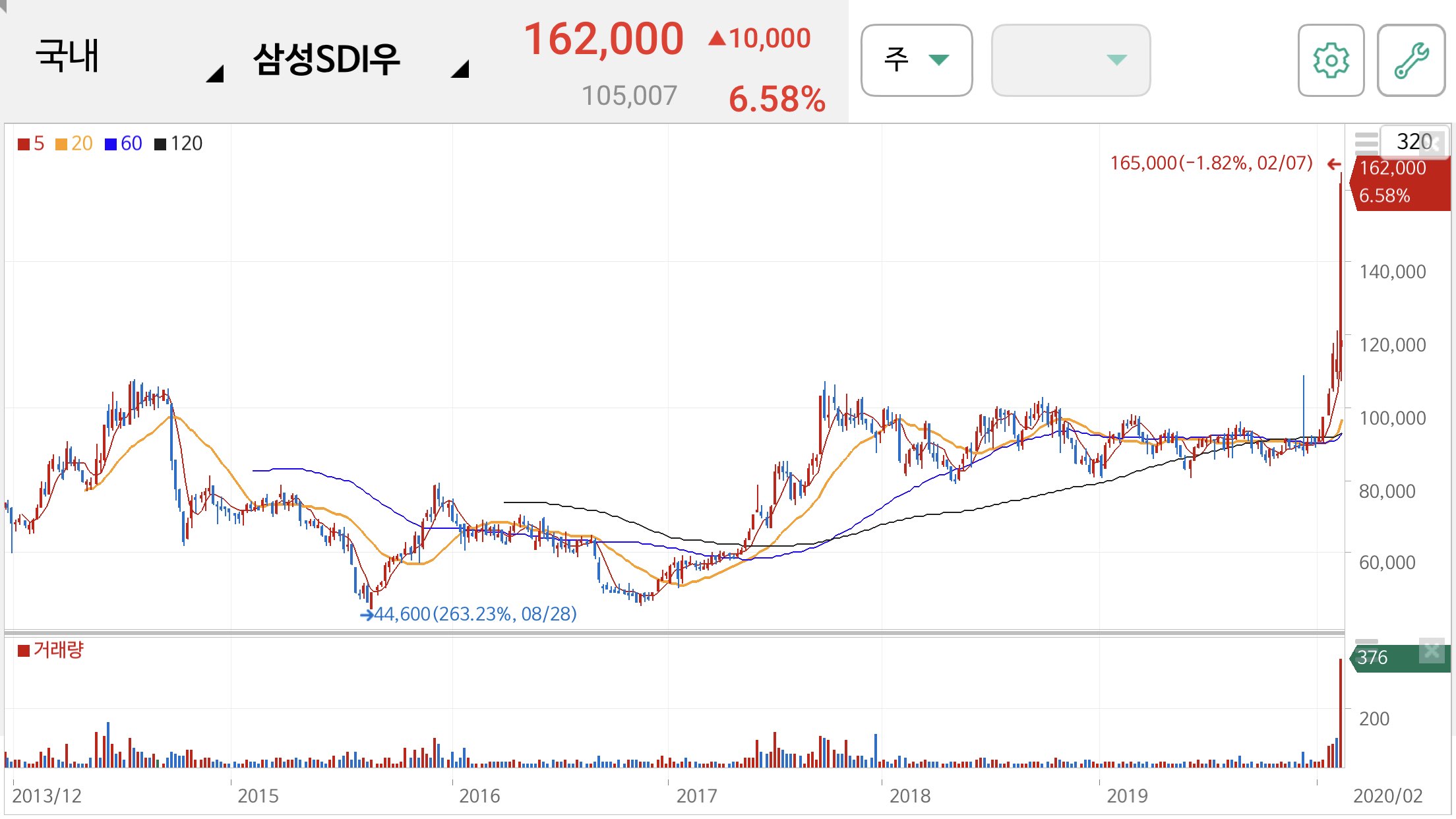Select the orange 20 moving average legend
The image size is (1456, 819).
tap(74, 143)
